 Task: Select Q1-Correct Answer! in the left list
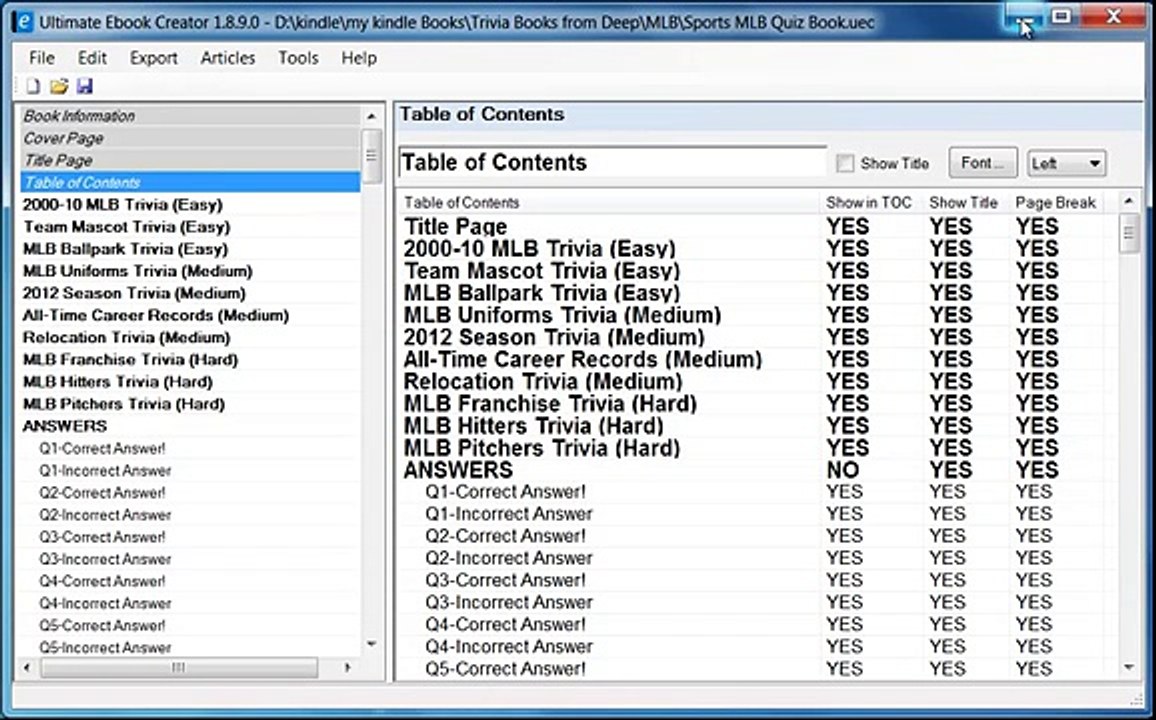click(x=191, y=448)
